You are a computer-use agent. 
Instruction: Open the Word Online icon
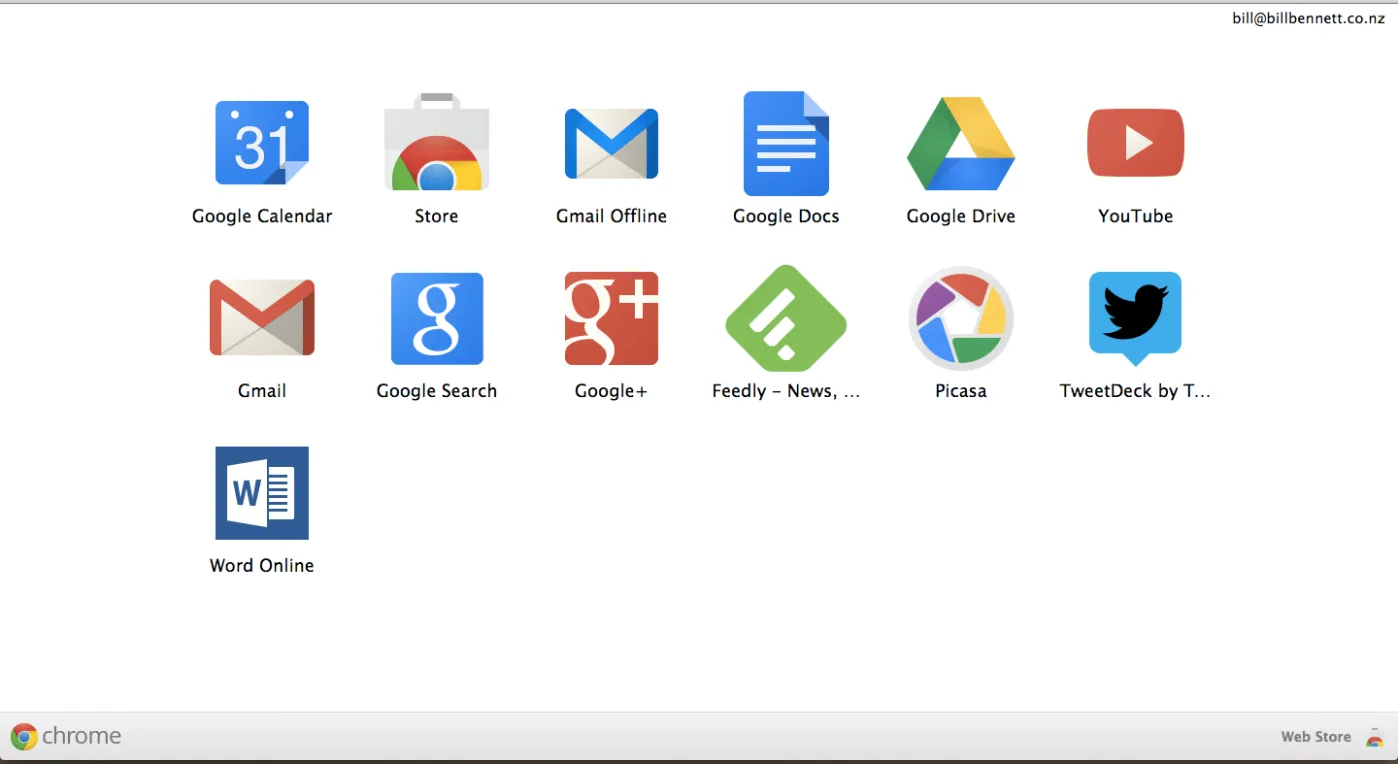click(262, 493)
